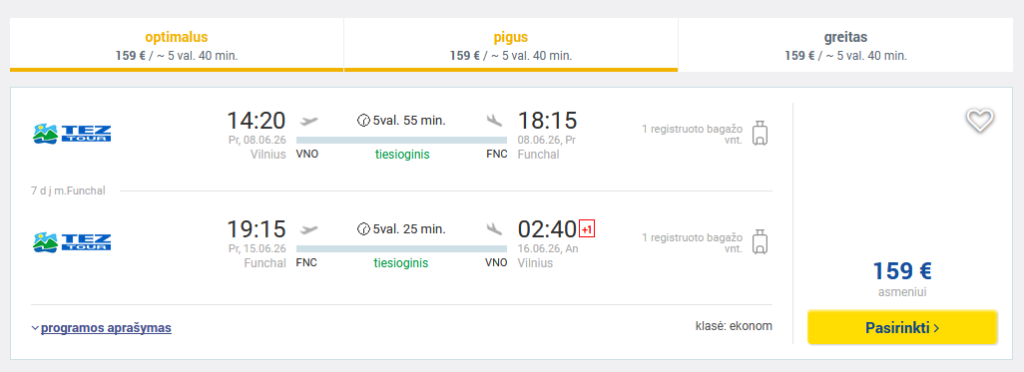This screenshot has height=372, width=1024.
Task: Switch to the pigus sorting tab
Action: pyautogui.click(x=511, y=45)
